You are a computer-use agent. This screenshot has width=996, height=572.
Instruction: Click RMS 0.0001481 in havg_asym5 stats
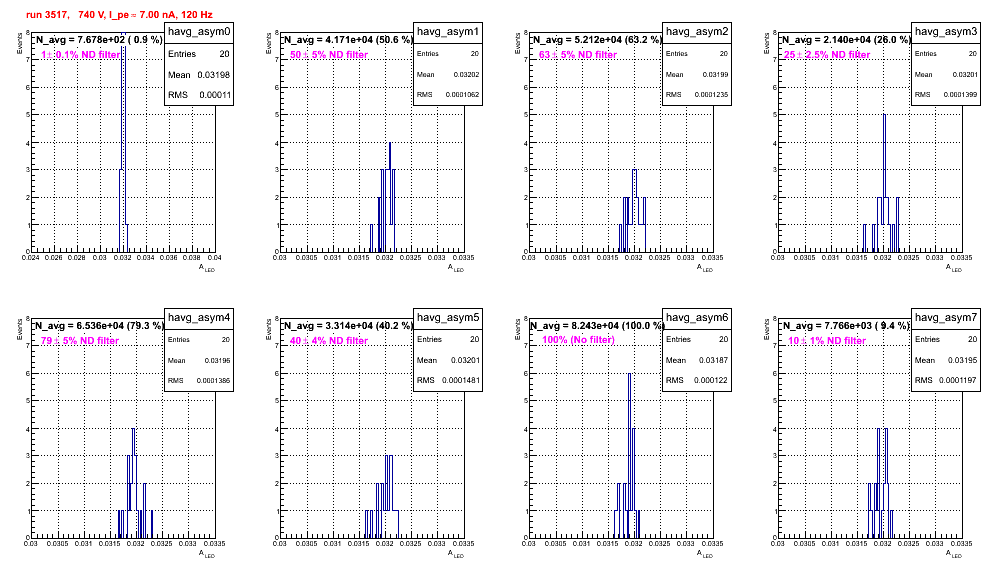pos(448,380)
